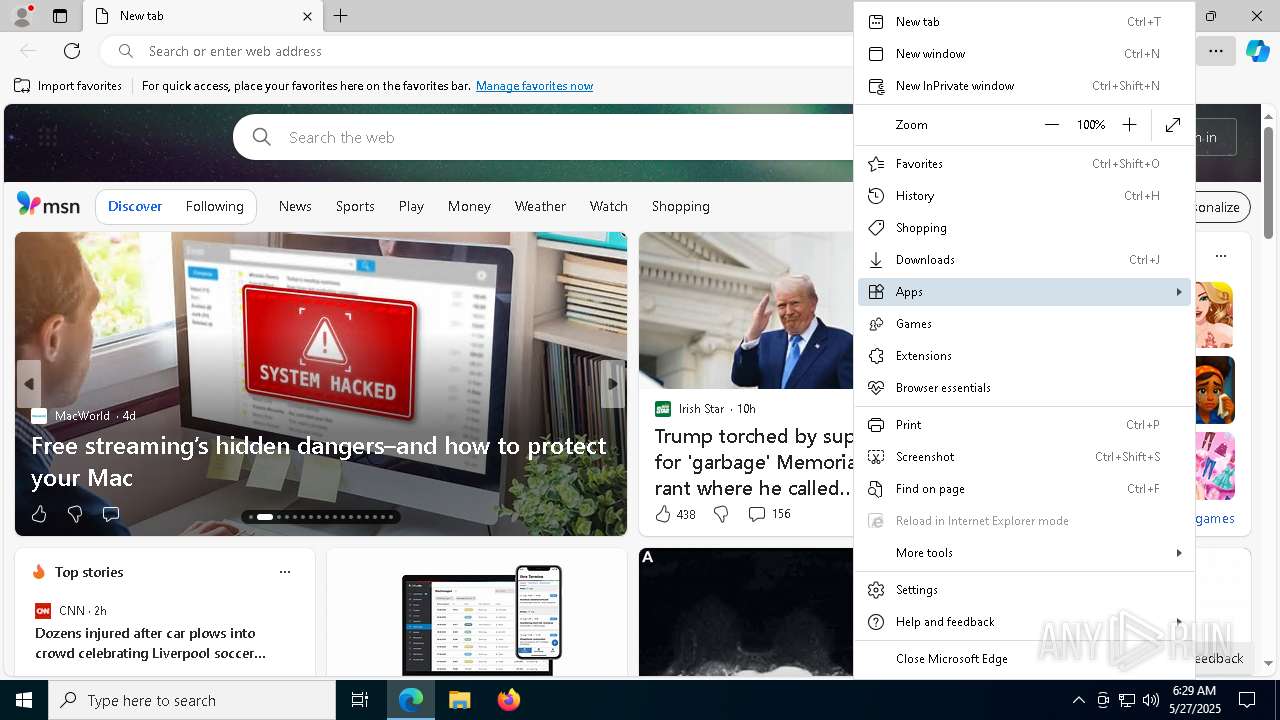Open Settings from the menu
Screen dimensions: 1280x720
1024,590
